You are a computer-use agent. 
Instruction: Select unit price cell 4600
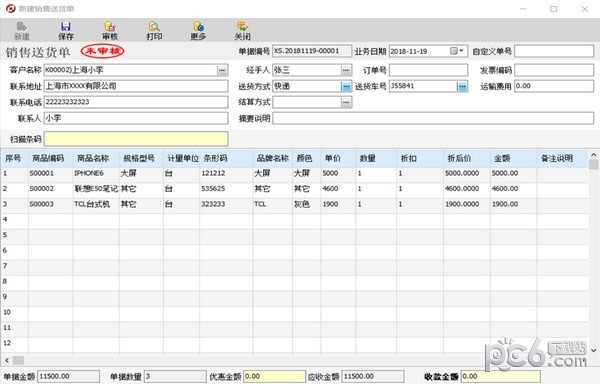[x=338, y=189]
